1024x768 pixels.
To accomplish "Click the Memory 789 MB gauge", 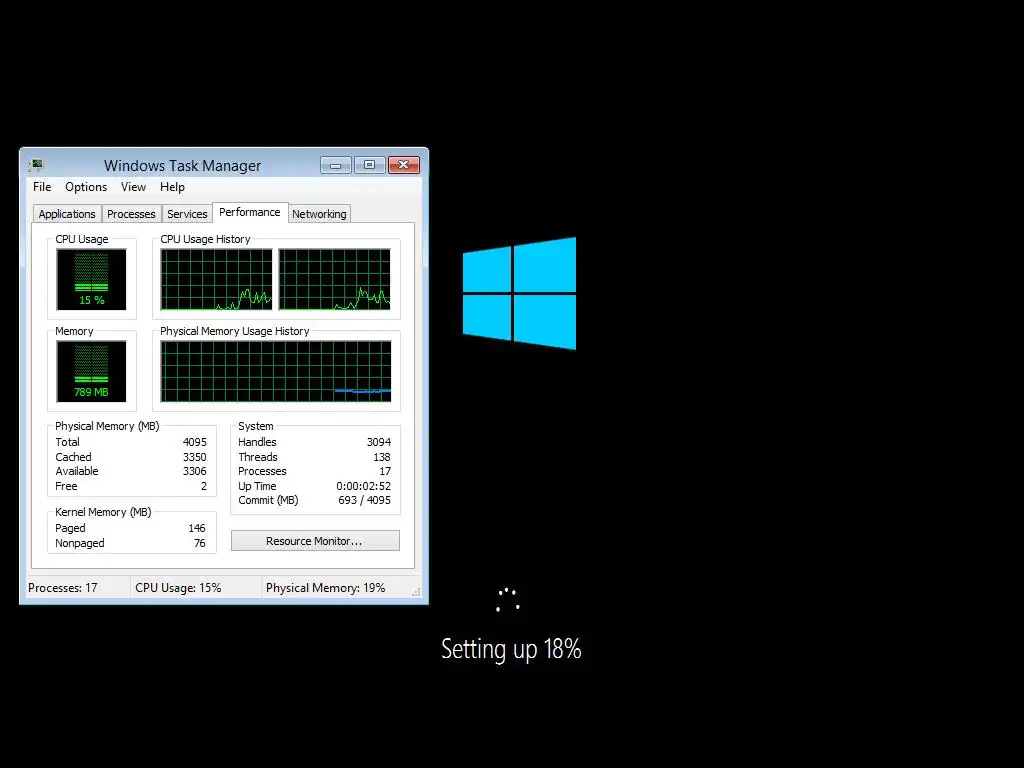I will tap(91, 372).
